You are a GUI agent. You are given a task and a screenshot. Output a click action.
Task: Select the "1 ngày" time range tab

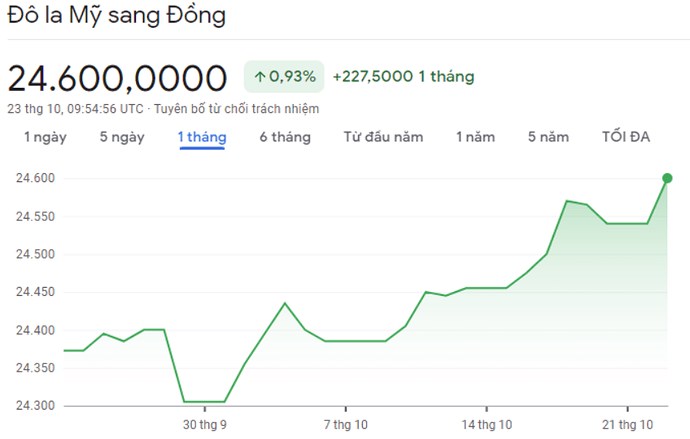[x=45, y=137]
